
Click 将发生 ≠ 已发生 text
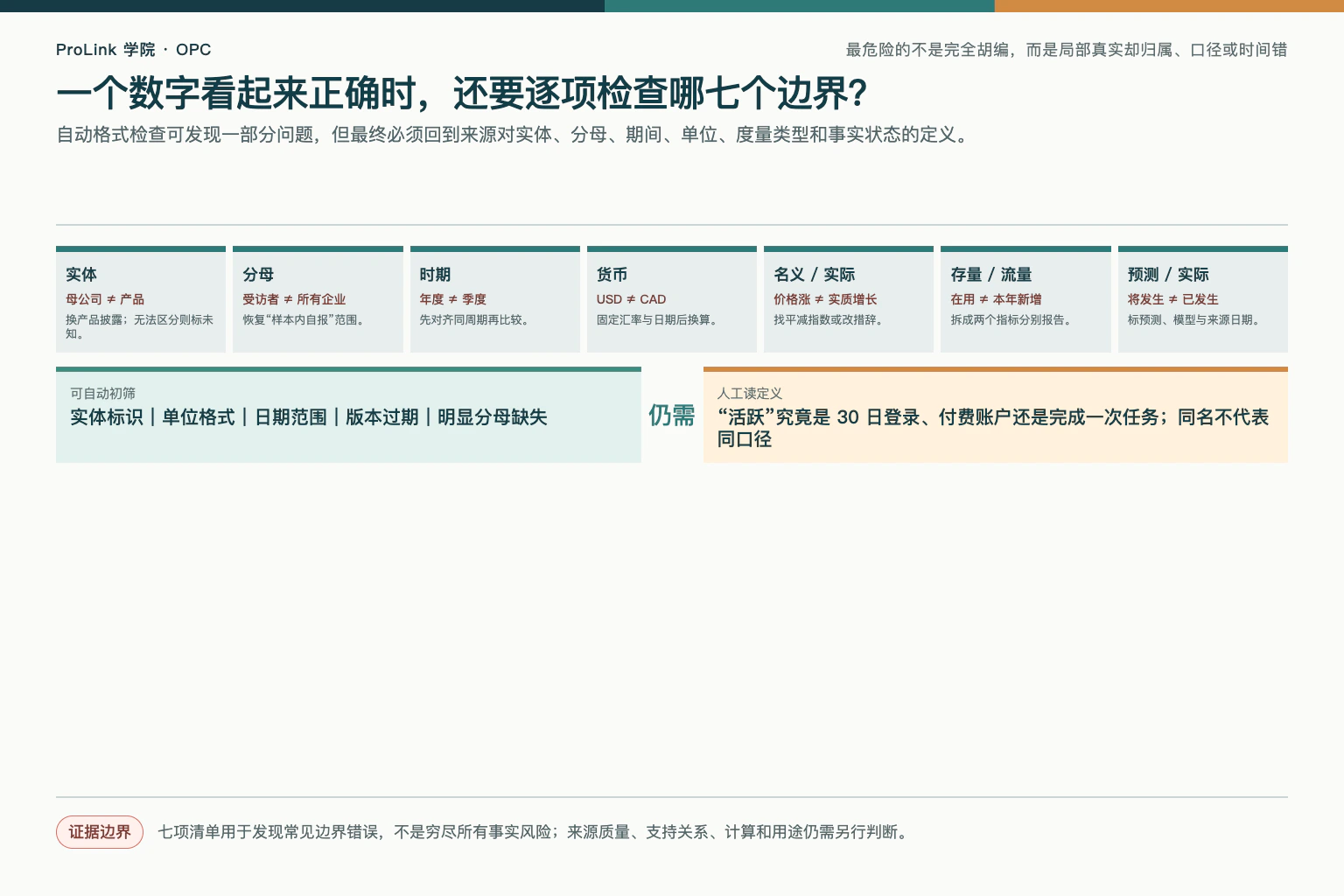(x=1172, y=299)
